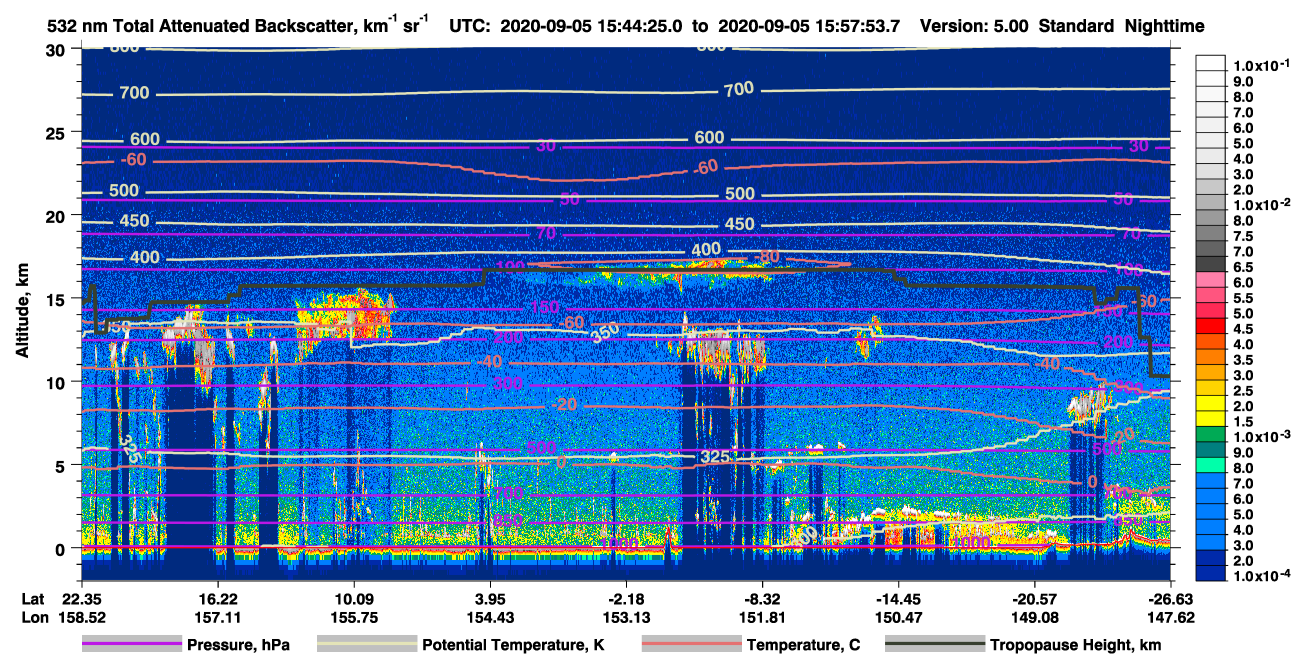Click latitude value '-14.45'
Viewport: 1300px width, 667px height.
click(899, 597)
